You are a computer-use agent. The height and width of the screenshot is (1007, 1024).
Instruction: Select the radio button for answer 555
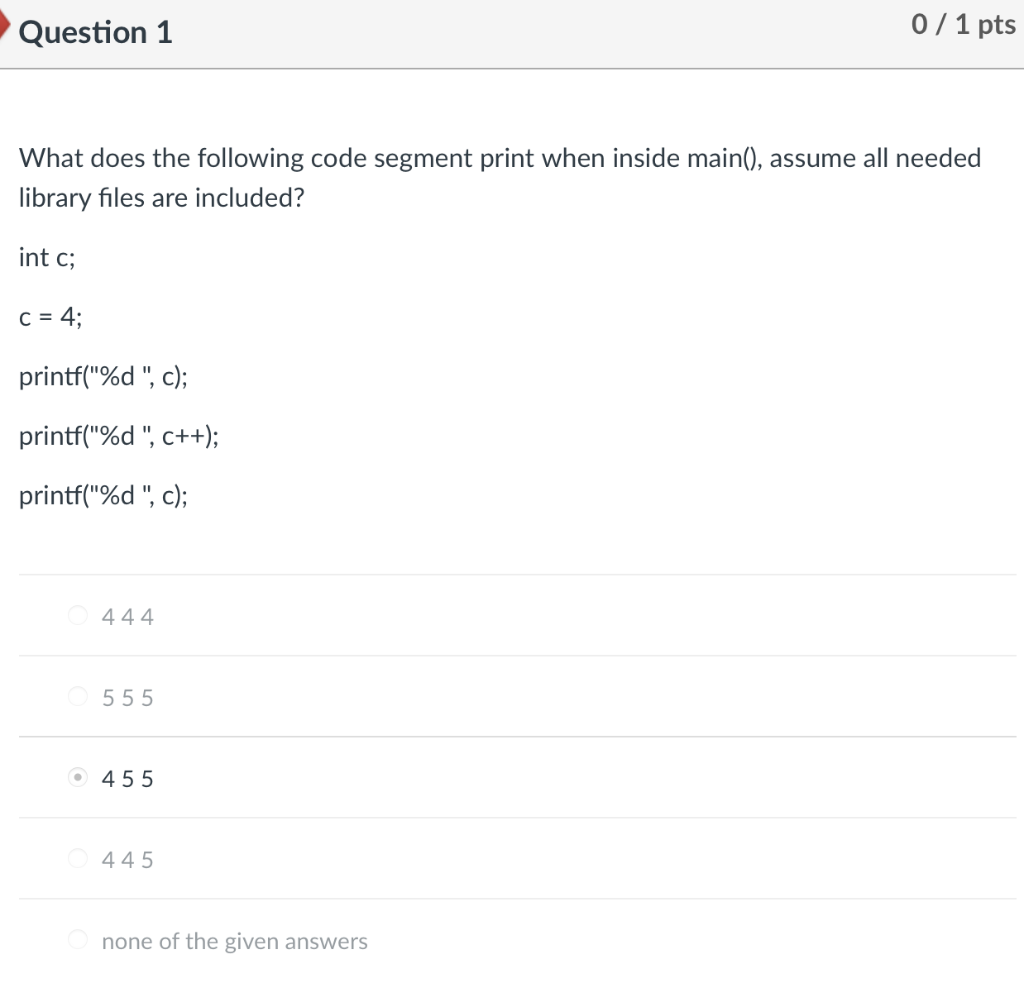[x=77, y=696]
